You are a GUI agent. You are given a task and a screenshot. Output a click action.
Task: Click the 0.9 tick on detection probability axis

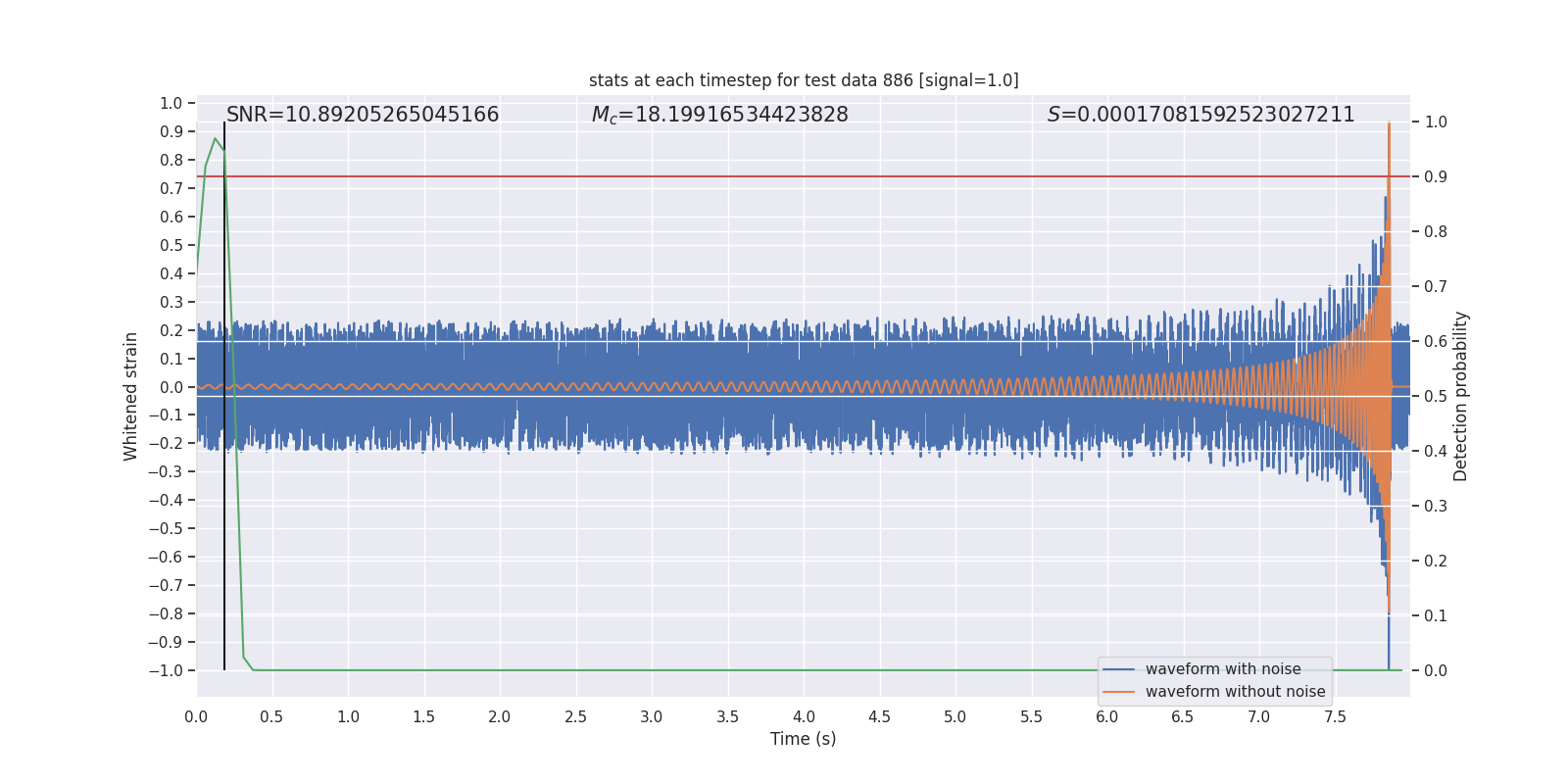[x=1435, y=177]
